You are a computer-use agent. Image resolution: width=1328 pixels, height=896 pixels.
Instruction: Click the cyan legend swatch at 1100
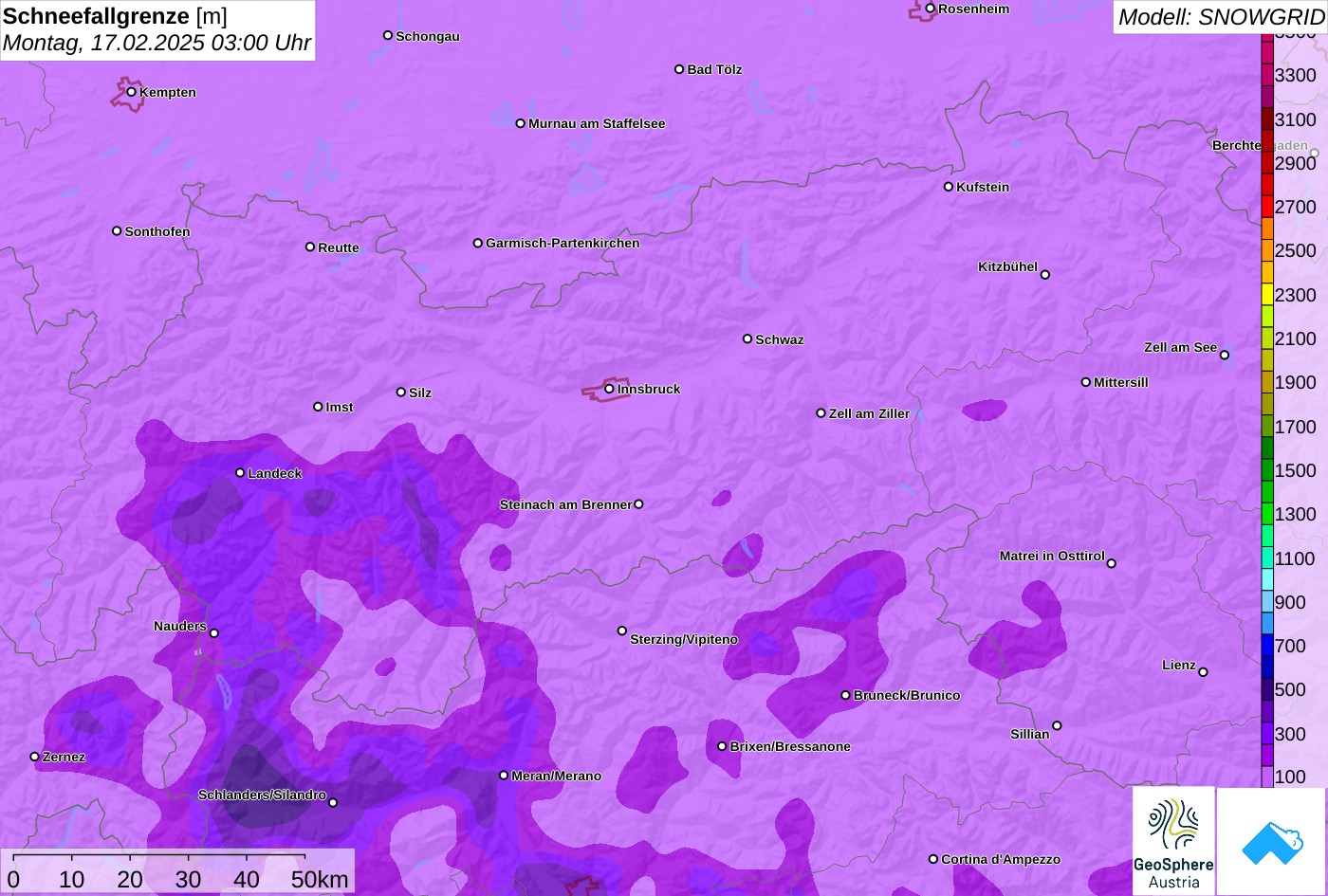tap(1266, 558)
